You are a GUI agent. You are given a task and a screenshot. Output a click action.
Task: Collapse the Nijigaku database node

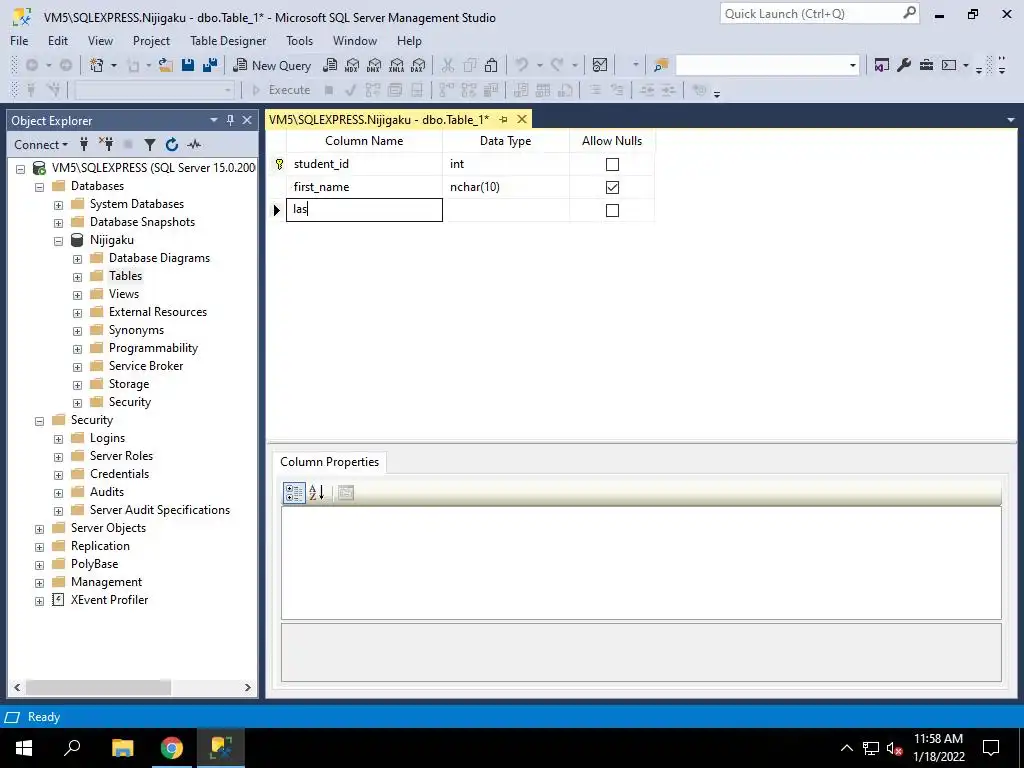(58, 241)
